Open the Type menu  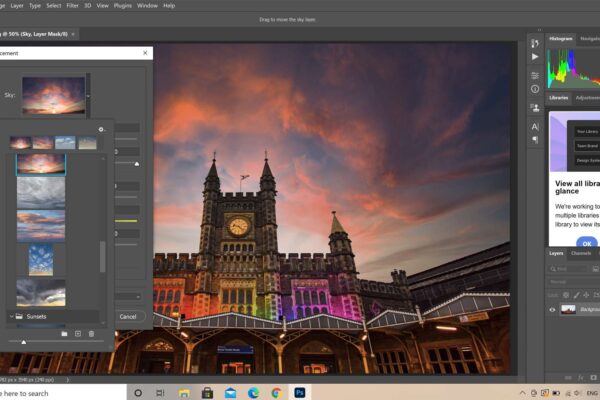tap(35, 6)
